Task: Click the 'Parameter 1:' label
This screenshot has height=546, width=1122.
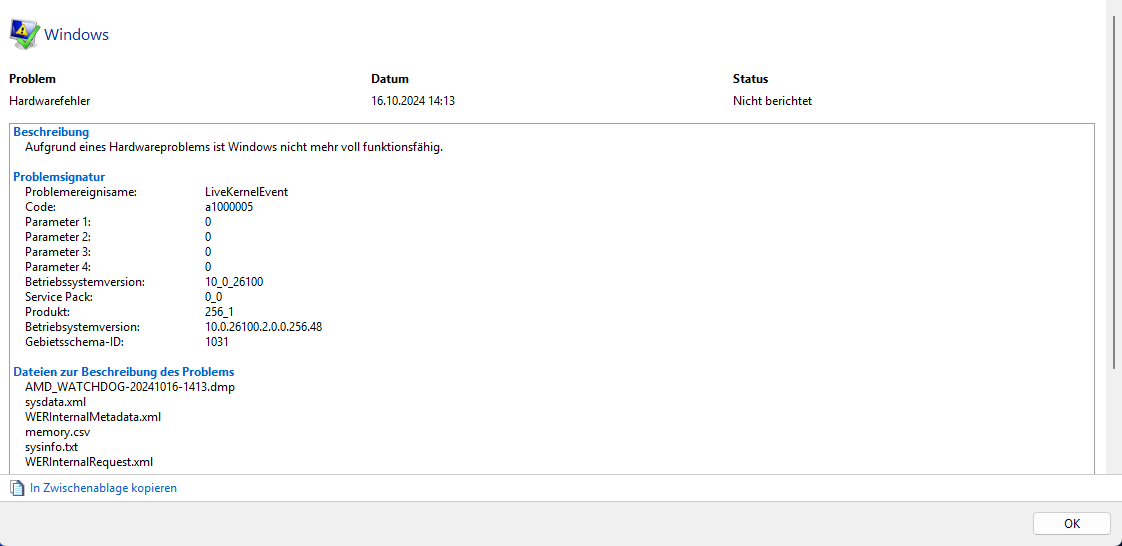Action: [58, 222]
